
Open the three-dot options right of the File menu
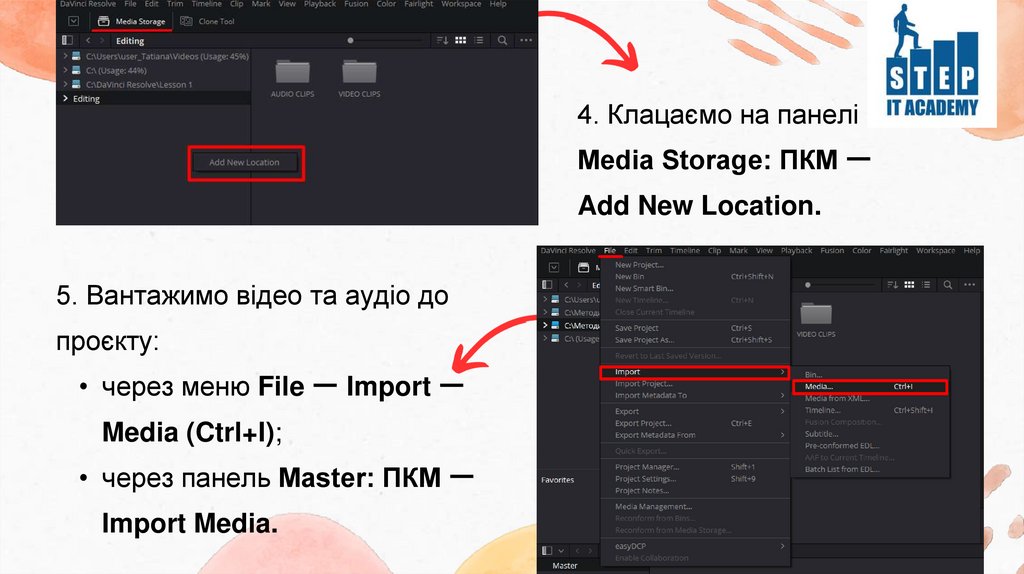point(970,285)
